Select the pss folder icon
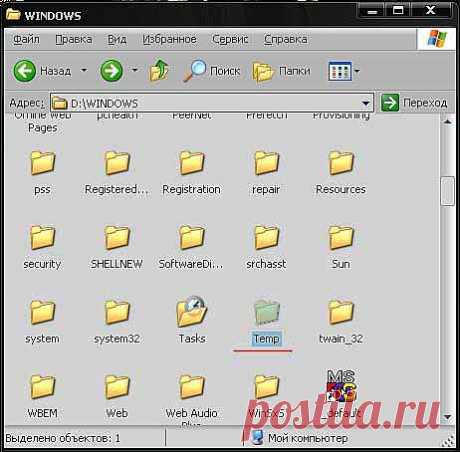 pyautogui.click(x=43, y=163)
